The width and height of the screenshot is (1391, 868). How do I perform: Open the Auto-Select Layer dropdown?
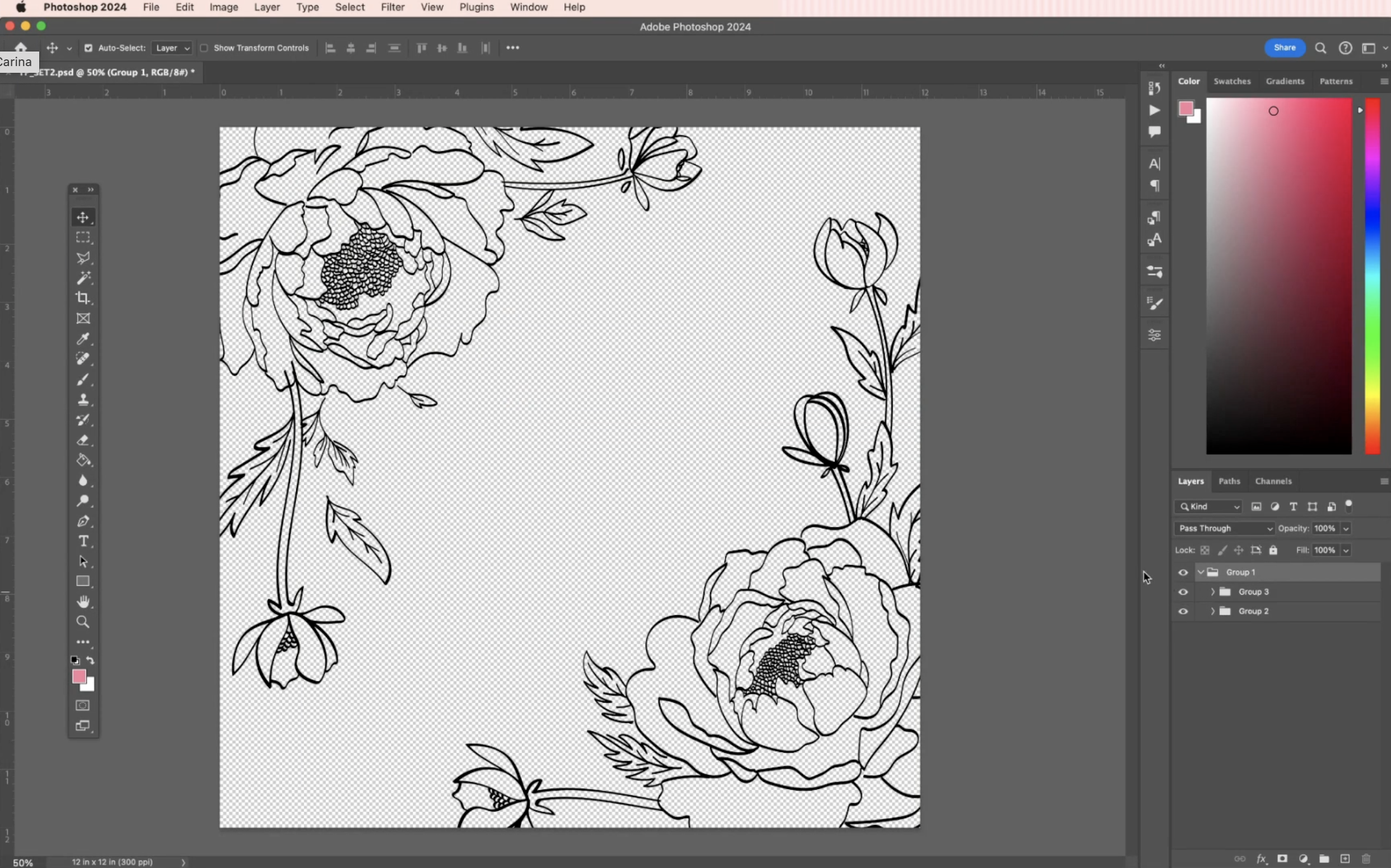click(172, 48)
